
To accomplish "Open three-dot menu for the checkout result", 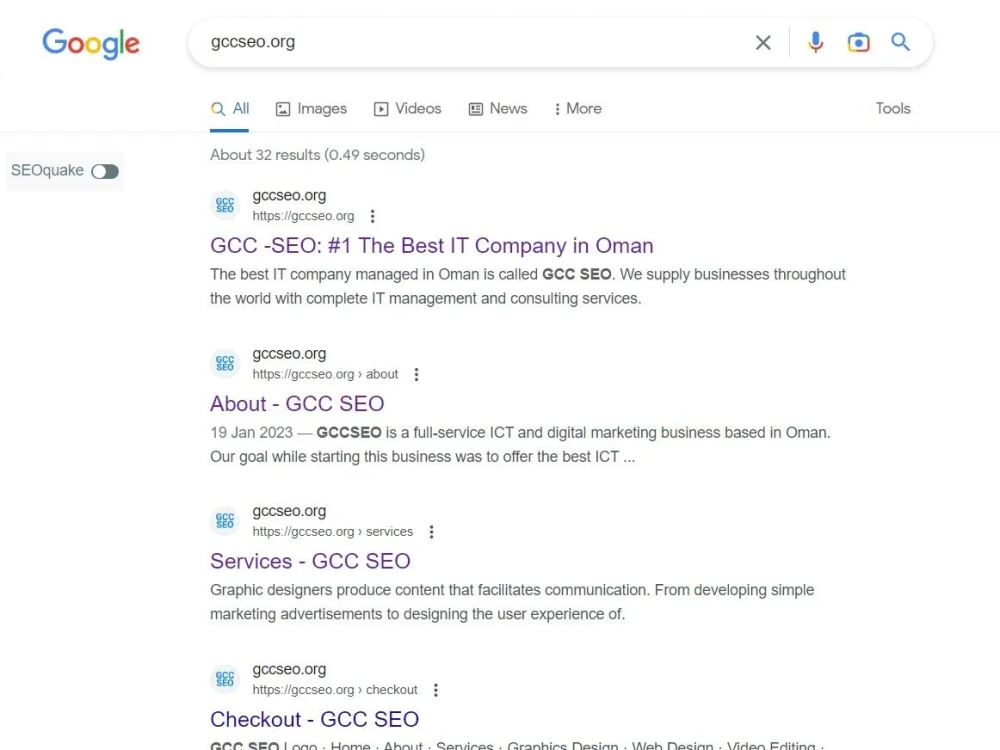I will coord(436,690).
